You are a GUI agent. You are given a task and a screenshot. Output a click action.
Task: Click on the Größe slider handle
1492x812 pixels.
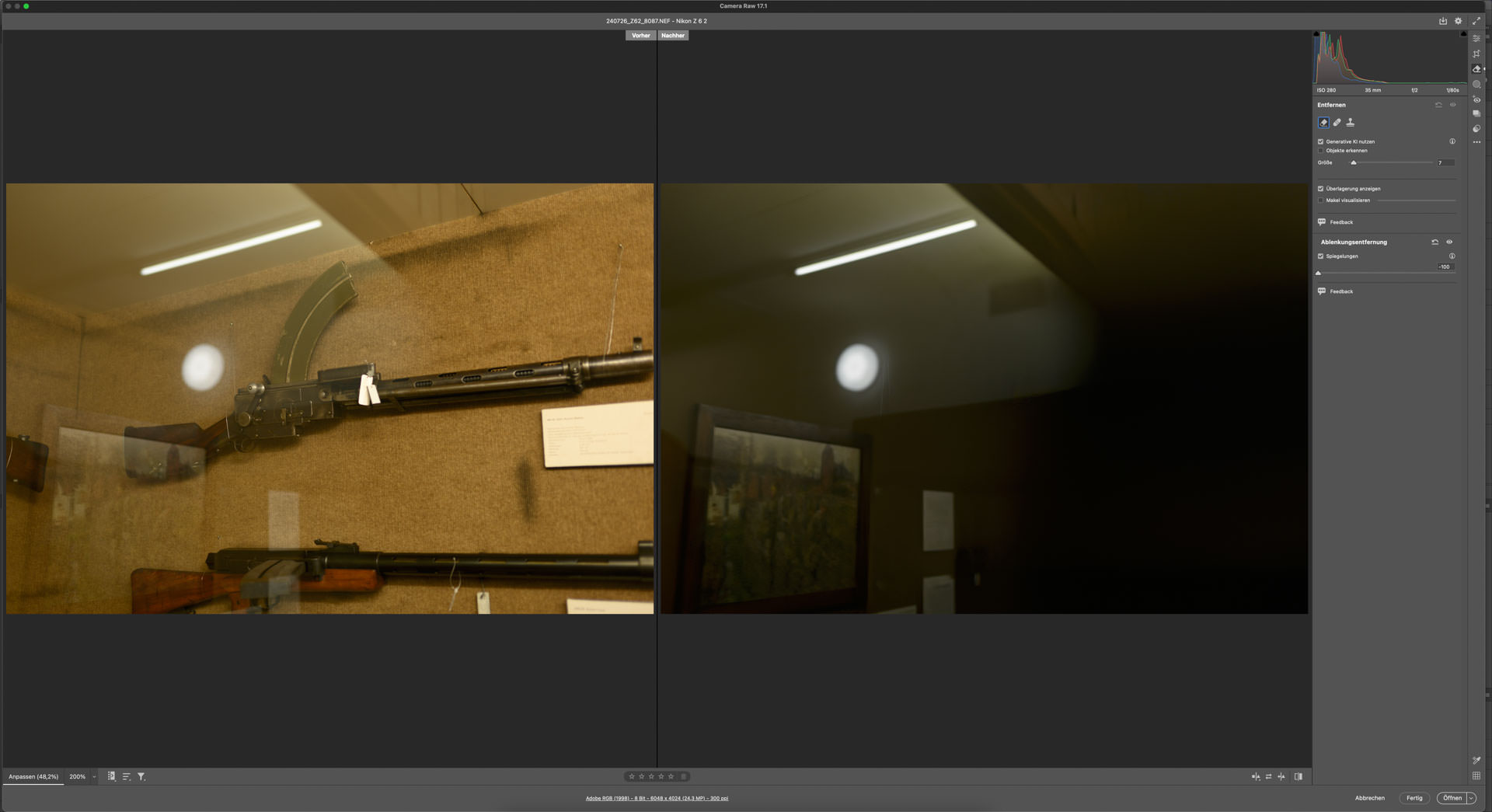click(x=1354, y=162)
